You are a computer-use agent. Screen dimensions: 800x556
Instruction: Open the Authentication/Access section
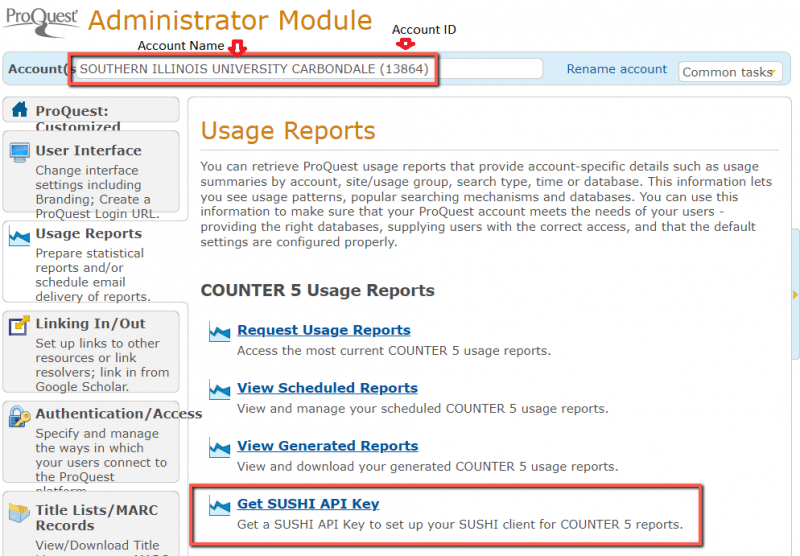click(91, 442)
